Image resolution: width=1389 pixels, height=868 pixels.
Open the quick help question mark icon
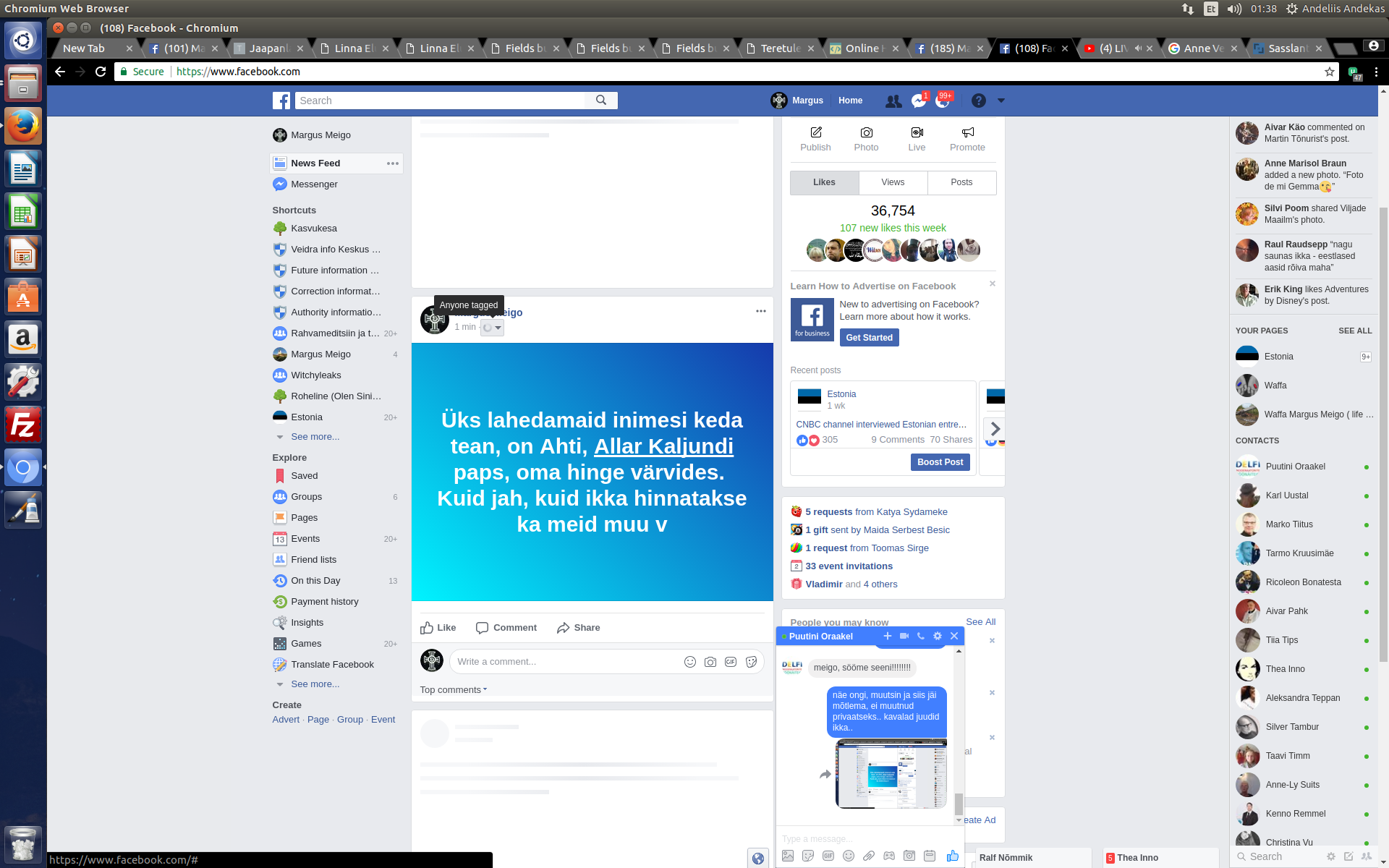click(x=978, y=101)
